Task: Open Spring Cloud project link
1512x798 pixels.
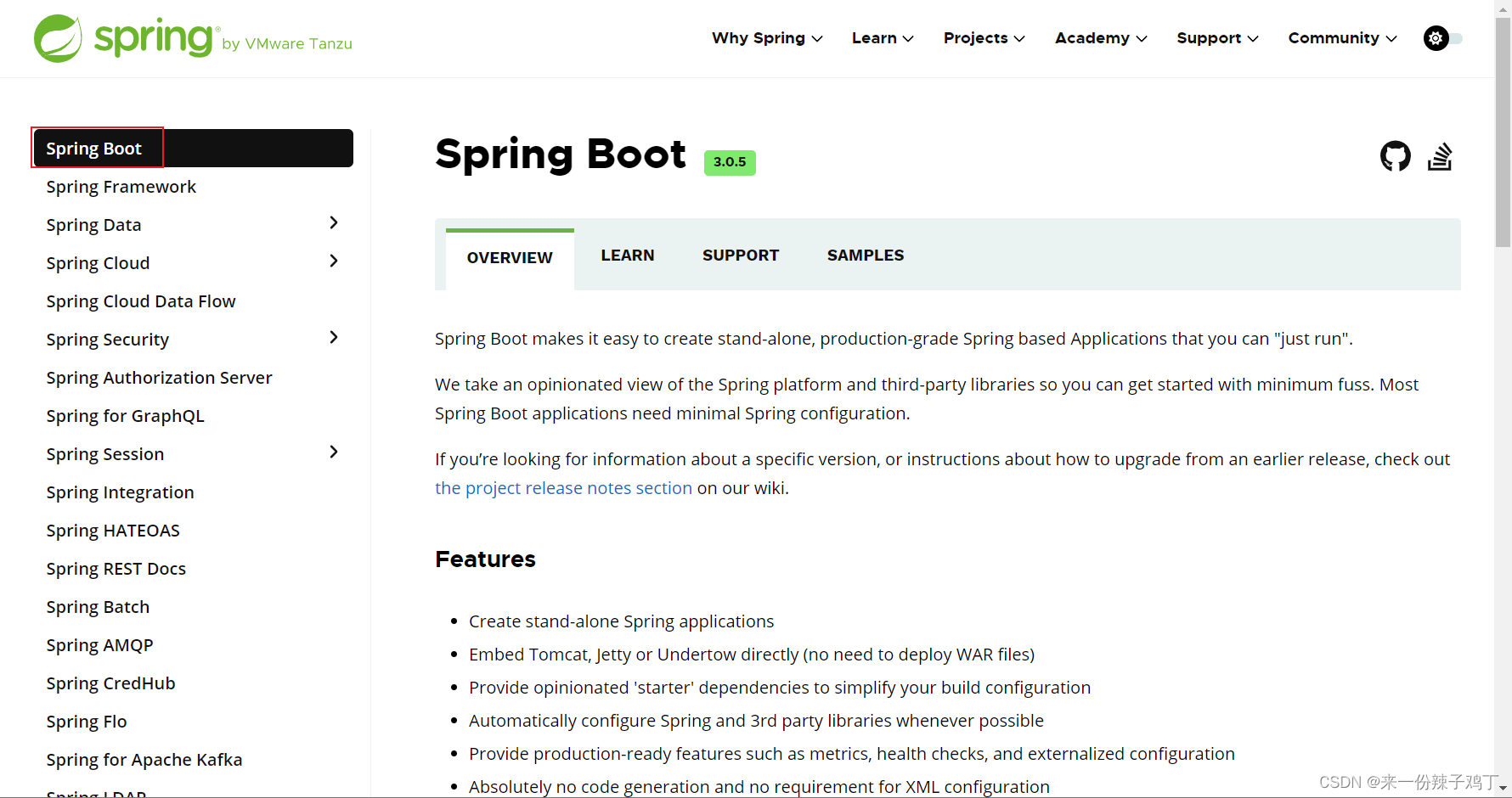Action: pos(98,263)
